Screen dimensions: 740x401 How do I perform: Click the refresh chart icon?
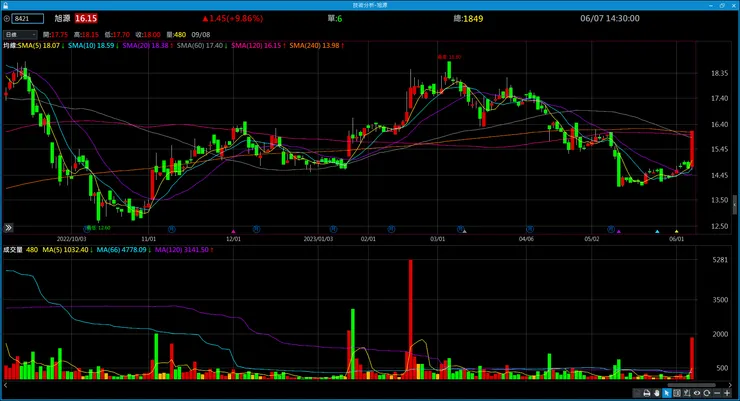(x=706, y=393)
